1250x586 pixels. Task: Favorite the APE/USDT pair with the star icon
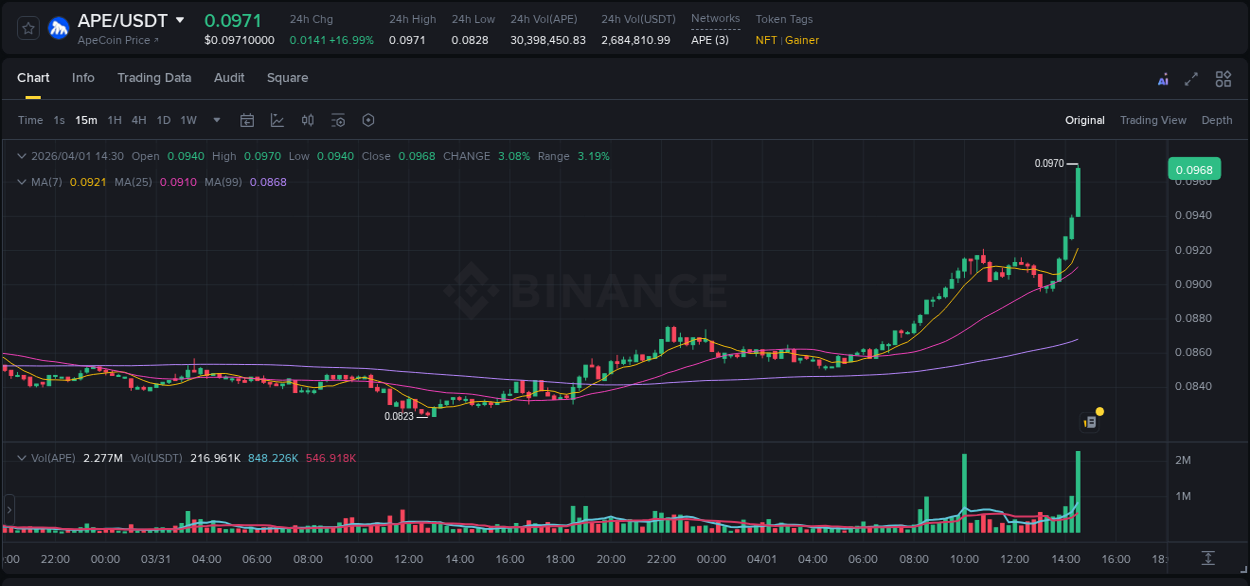(27, 28)
